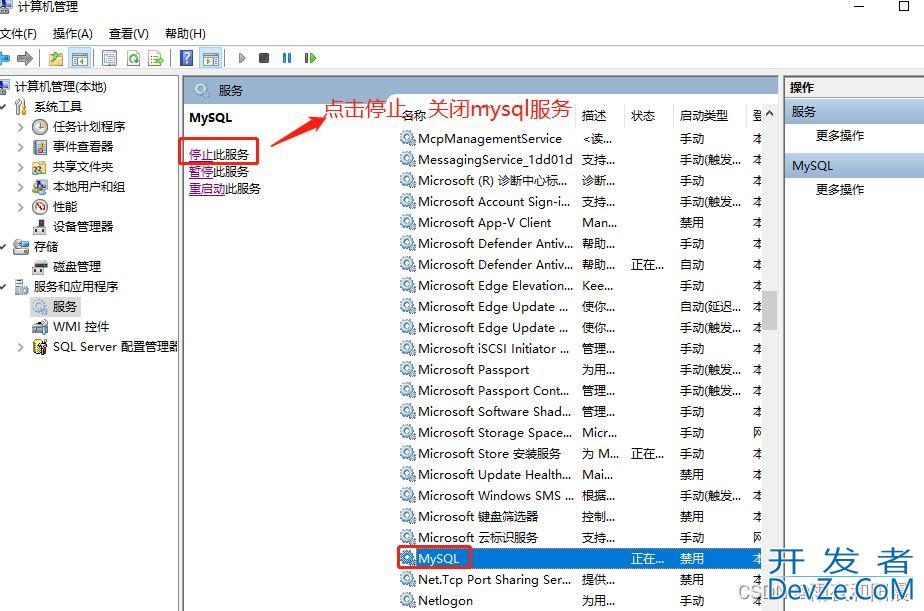Select the MySQL service row

[580, 559]
